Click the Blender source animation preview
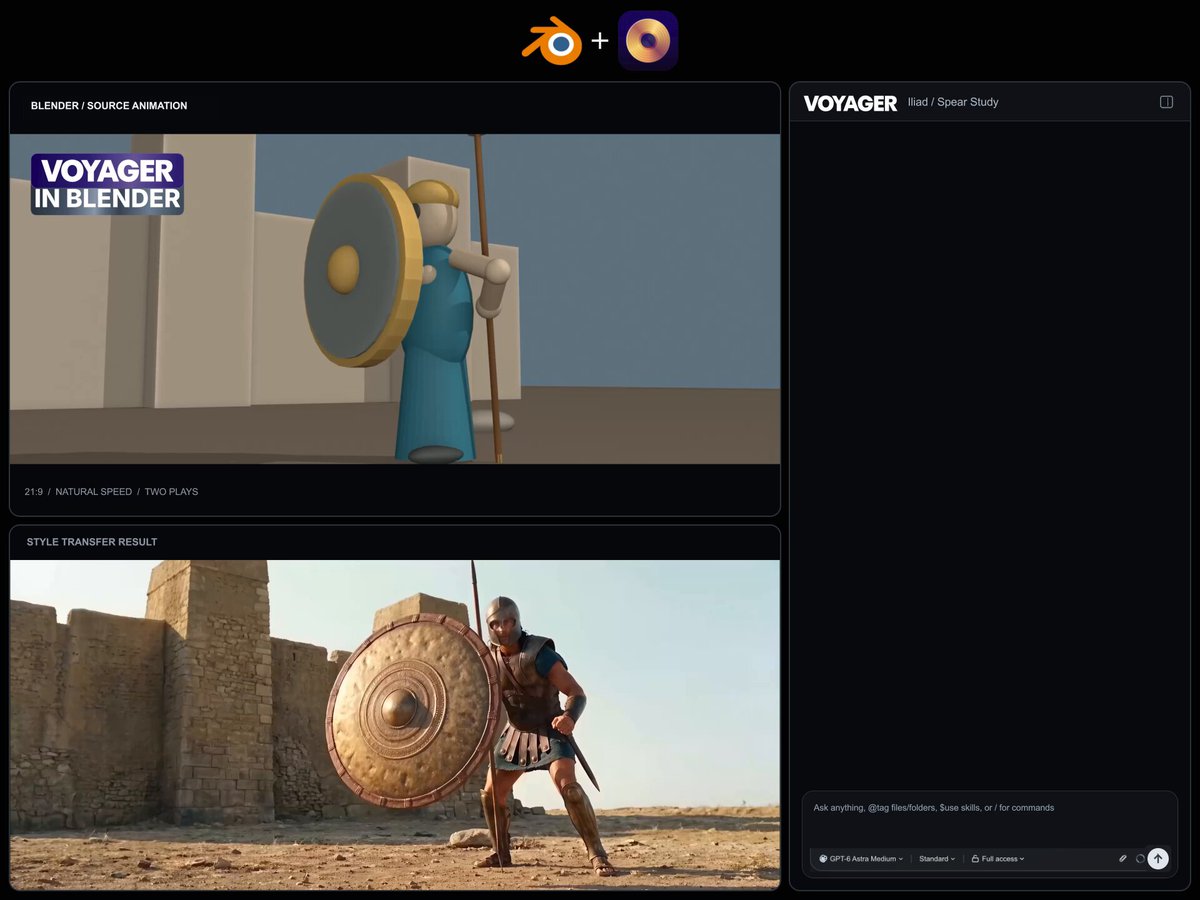Screen dimensions: 1200x900 click(395, 299)
